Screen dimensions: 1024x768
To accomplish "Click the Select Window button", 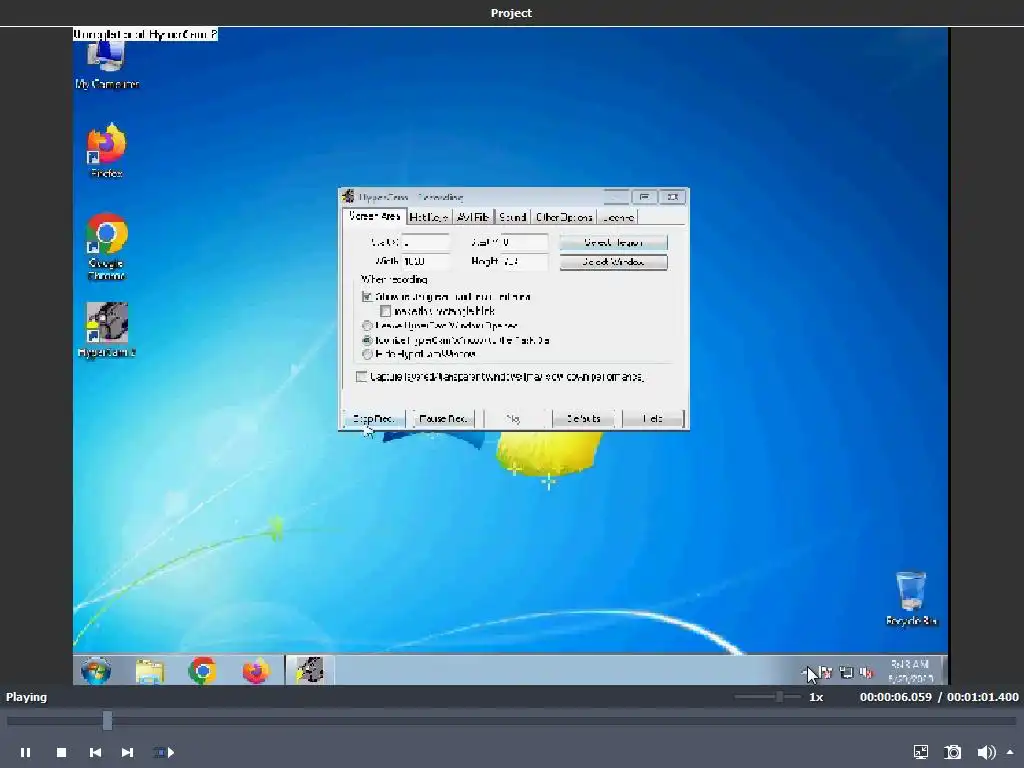I will coord(613,262).
